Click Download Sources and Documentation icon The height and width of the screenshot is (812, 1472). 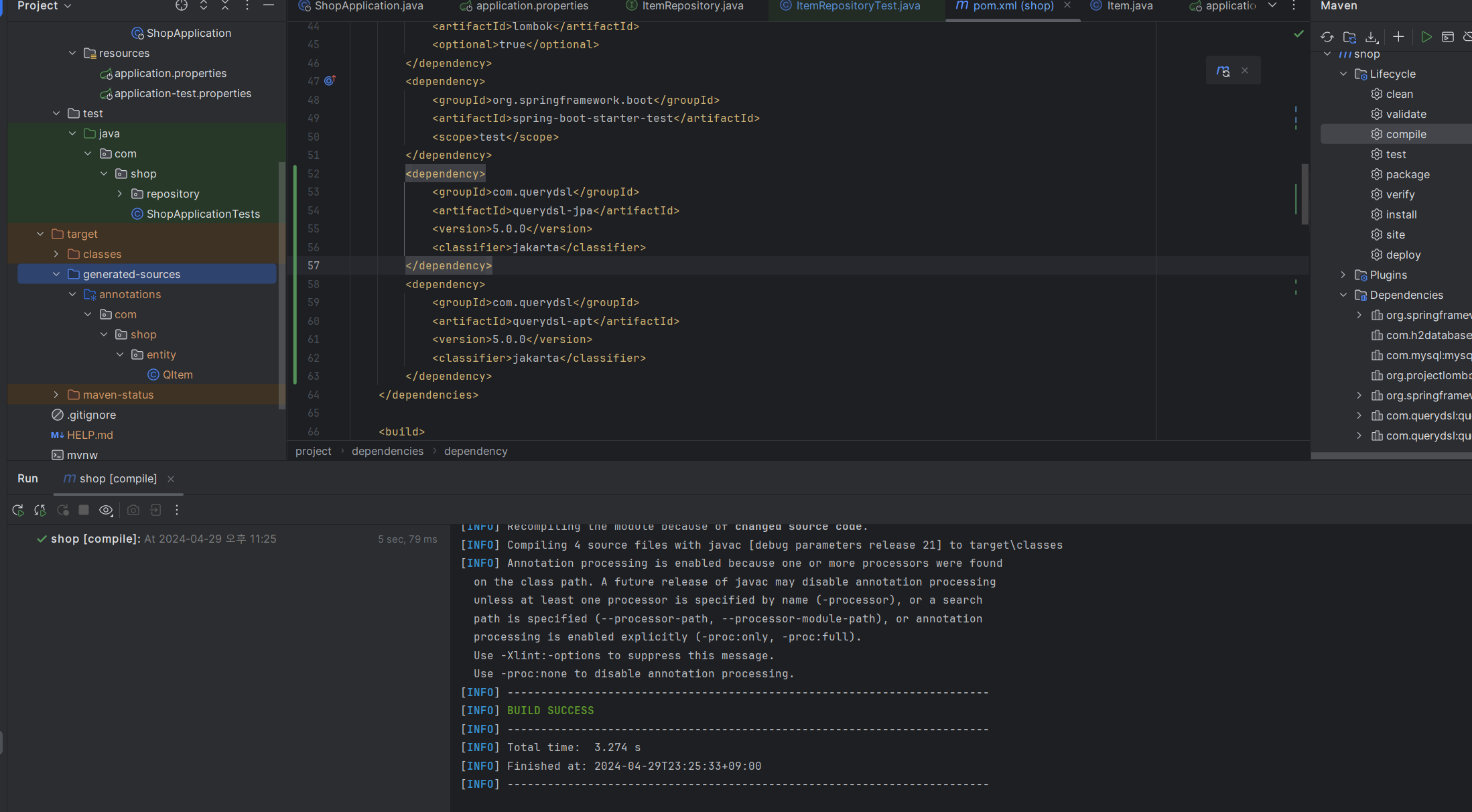point(1371,37)
